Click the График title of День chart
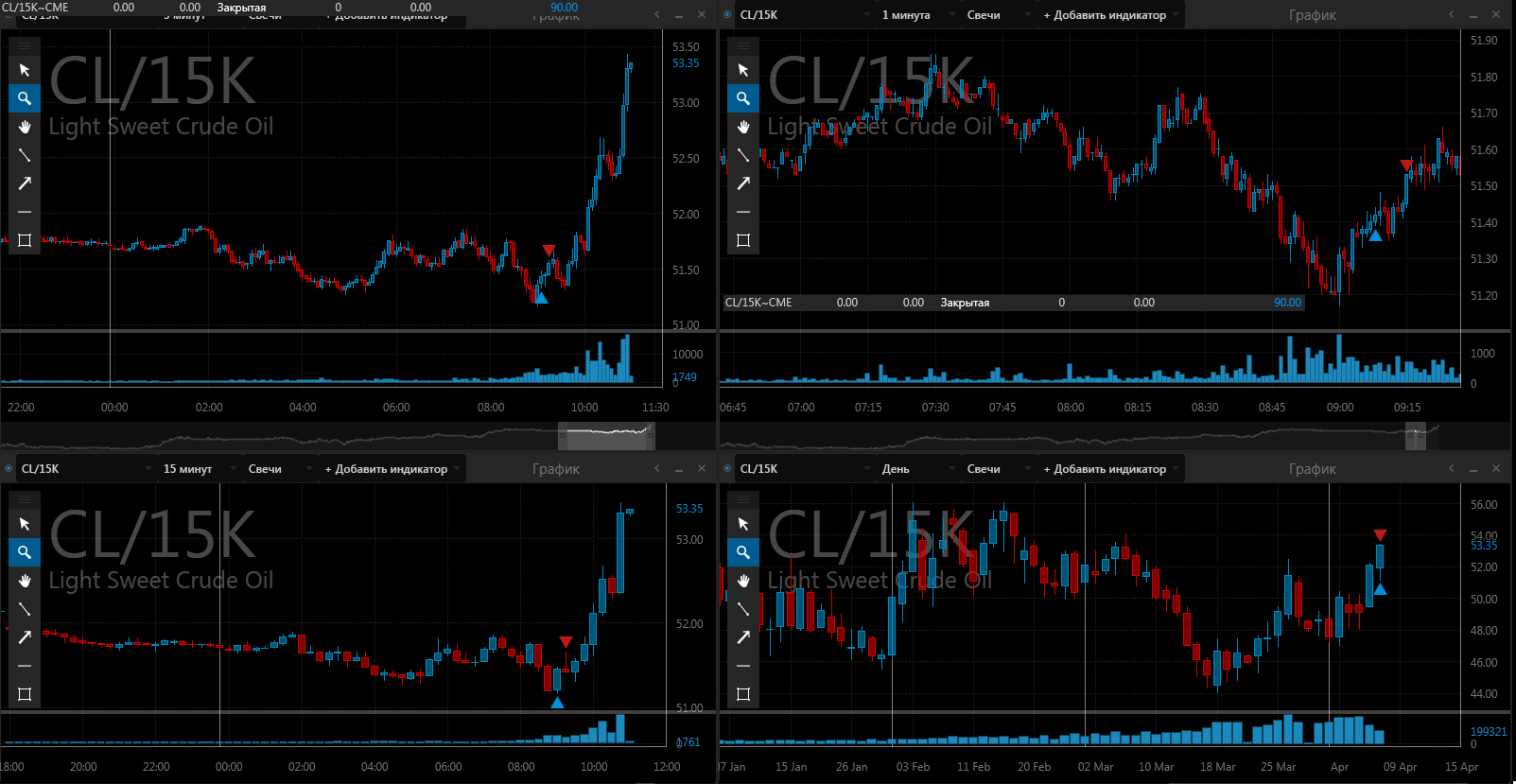This screenshot has width=1516, height=784. pos(1313,469)
